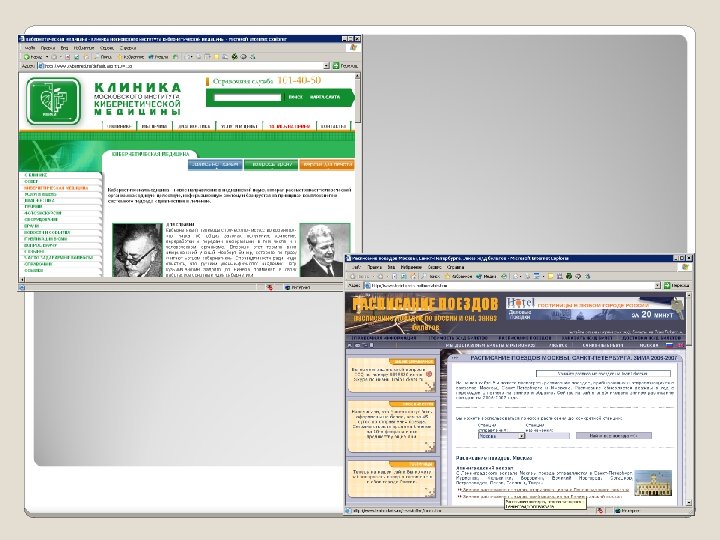Click photo of man with glasses
The height and width of the screenshot is (540, 720).
[137, 250]
